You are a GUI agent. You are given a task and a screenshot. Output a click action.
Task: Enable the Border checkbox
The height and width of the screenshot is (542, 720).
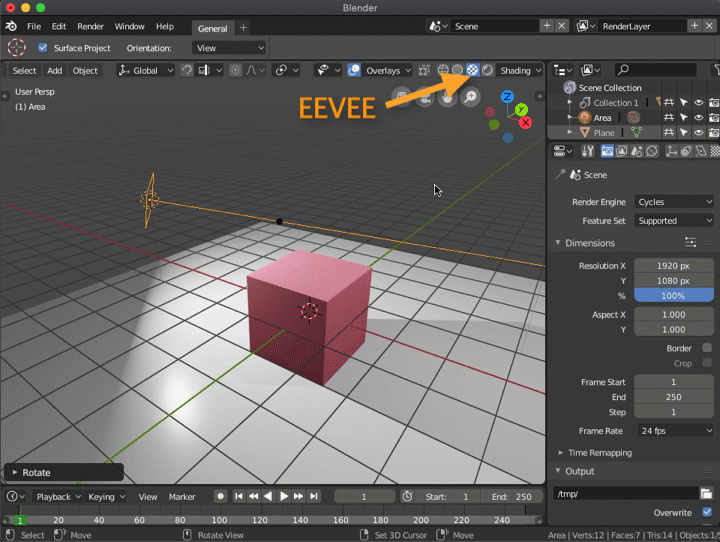(707, 348)
